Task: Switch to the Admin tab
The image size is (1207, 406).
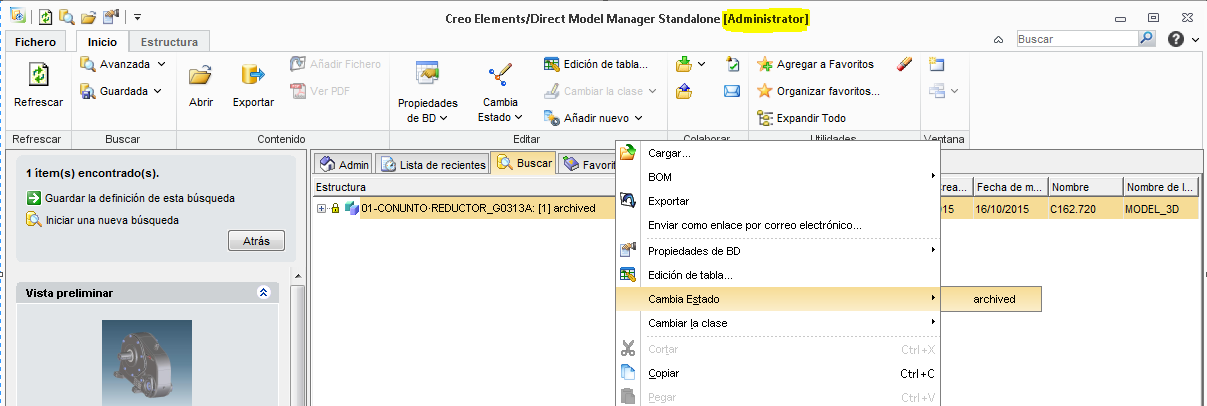Action: [x=345, y=164]
